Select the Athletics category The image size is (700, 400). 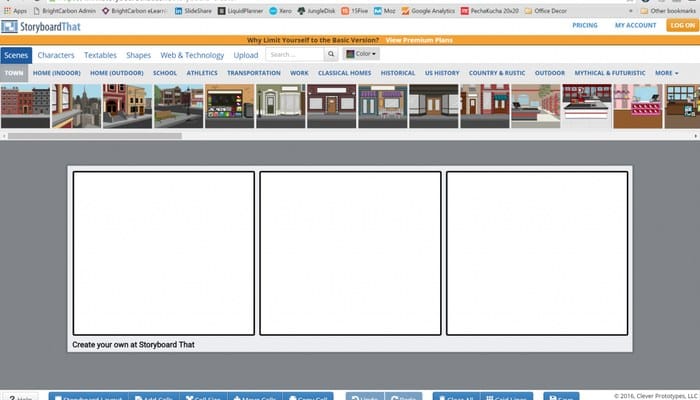click(x=202, y=73)
